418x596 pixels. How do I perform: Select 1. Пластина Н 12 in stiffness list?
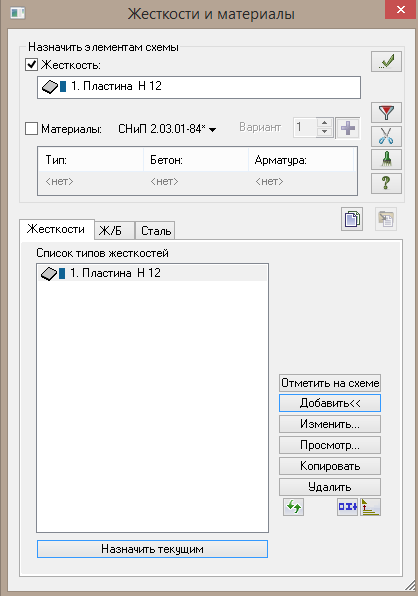pyautogui.click(x=152, y=273)
